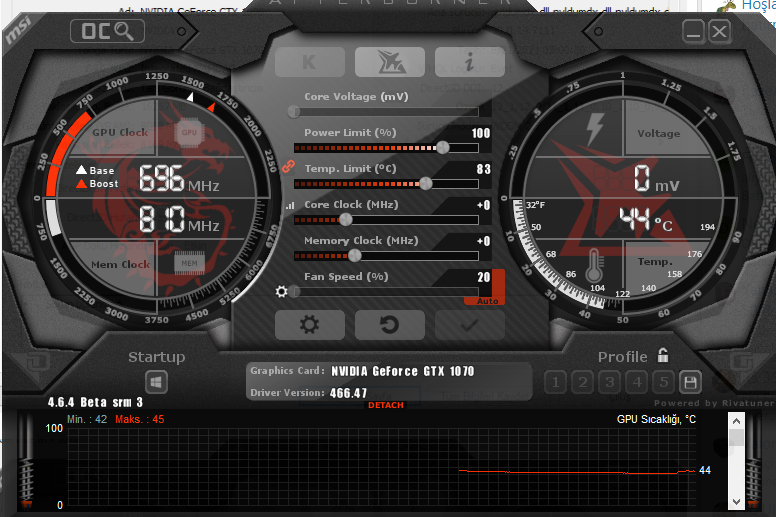Click the MEM chip icon in gauge

(x=189, y=263)
